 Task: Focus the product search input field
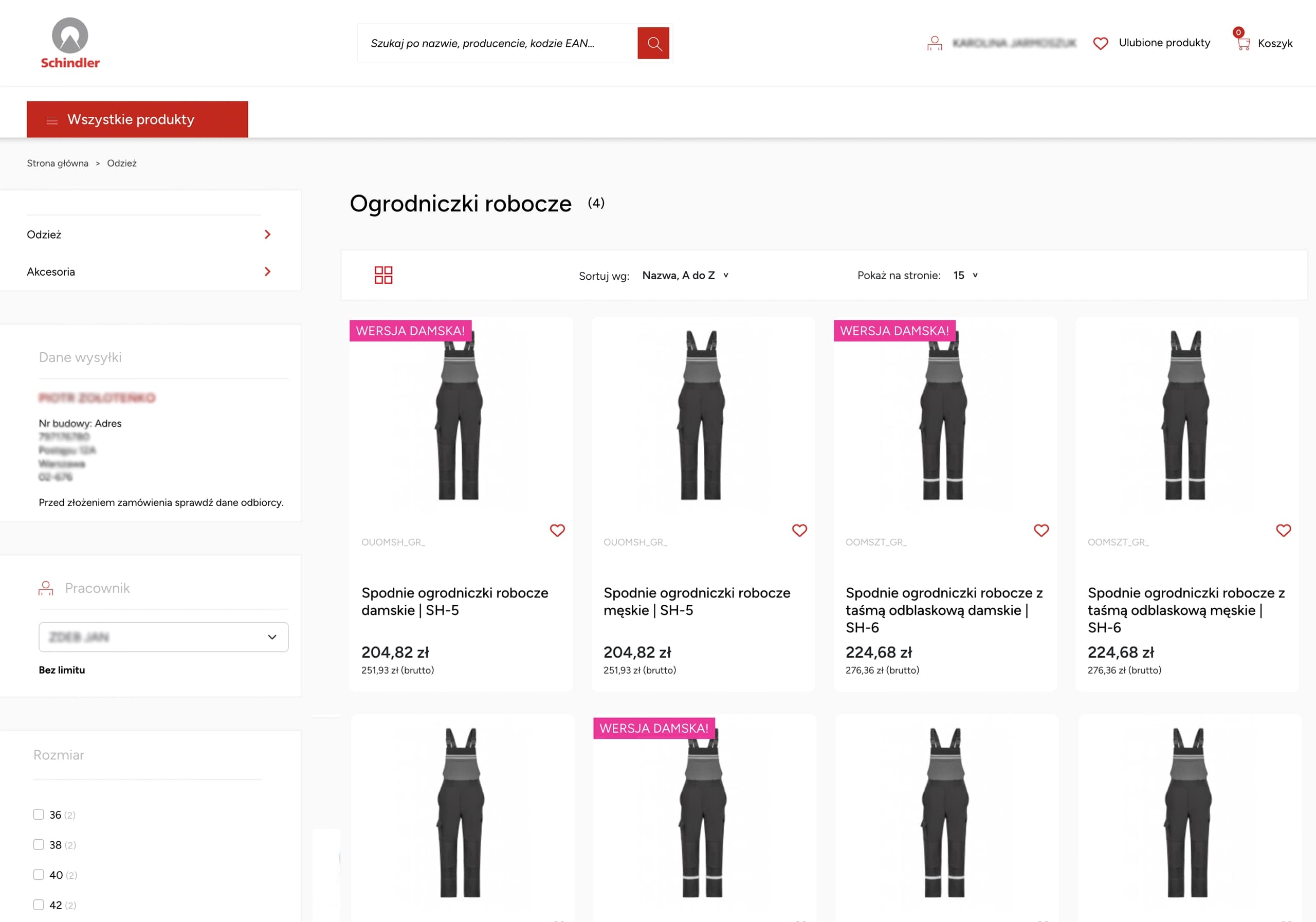pyautogui.click(x=497, y=43)
